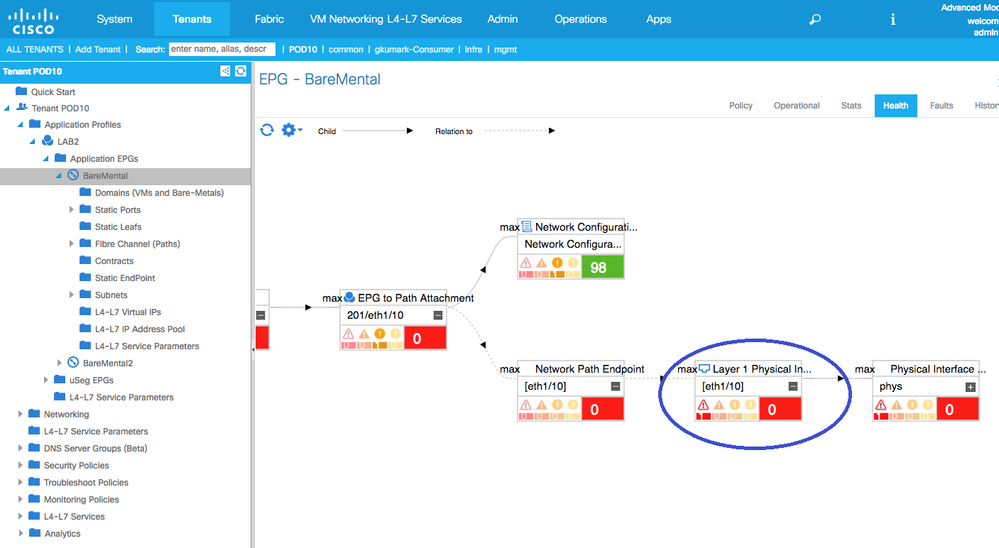The width and height of the screenshot is (999, 548).
Task: Open the infra tenant link
Action: click(x=473, y=49)
